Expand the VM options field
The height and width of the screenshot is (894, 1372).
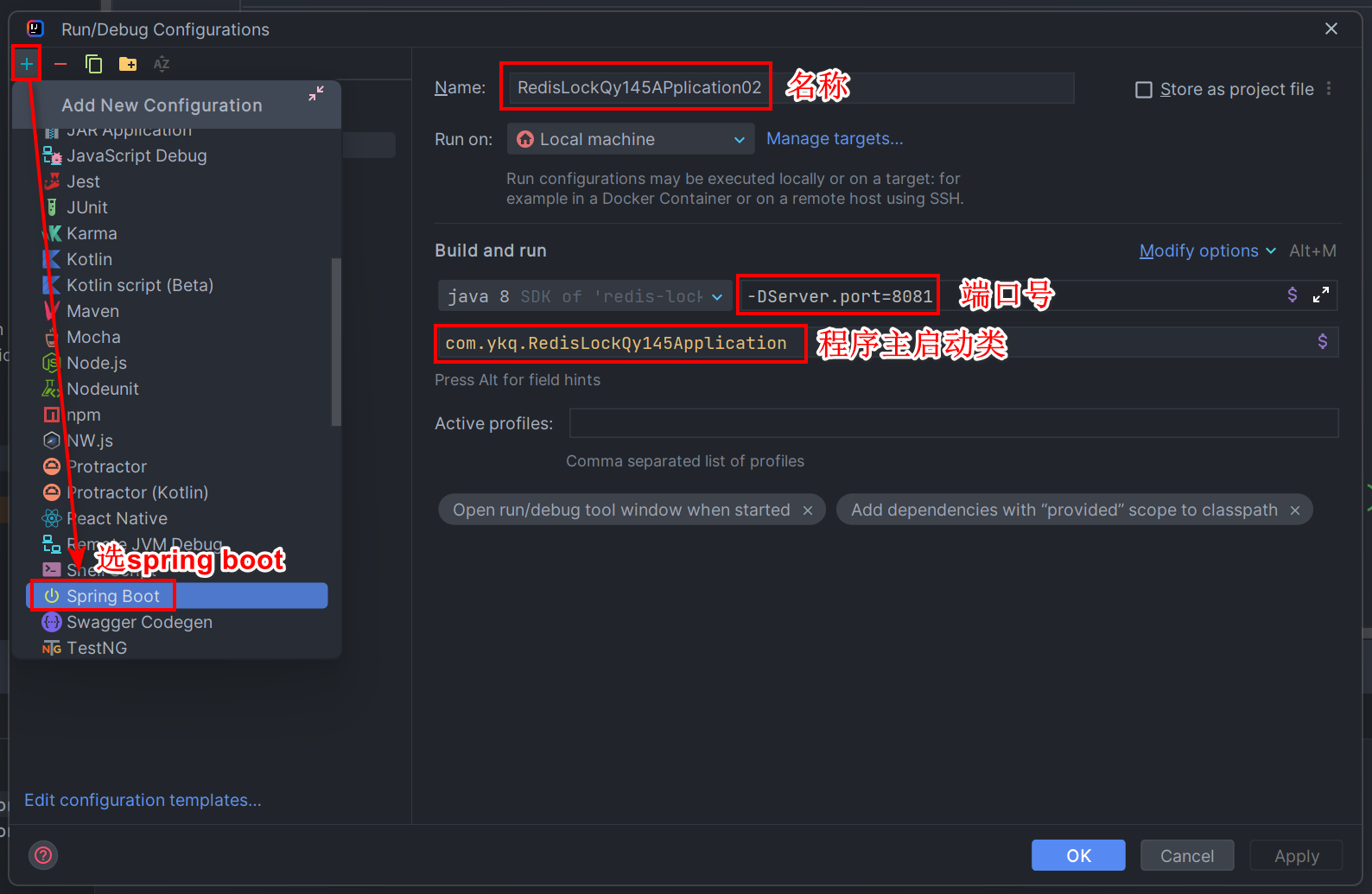click(x=1321, y=295)
